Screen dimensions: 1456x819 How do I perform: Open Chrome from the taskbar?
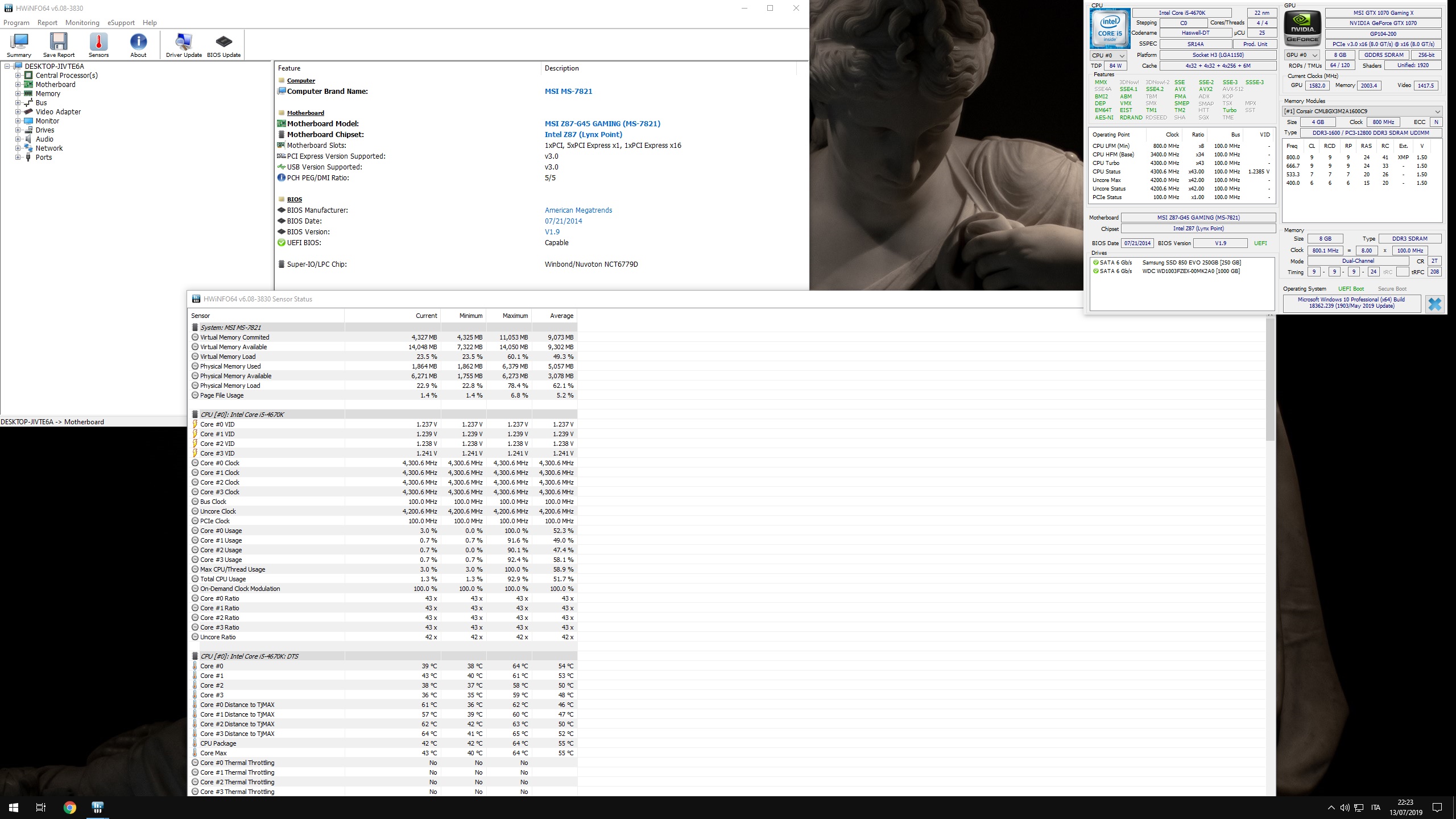point(70,808)
